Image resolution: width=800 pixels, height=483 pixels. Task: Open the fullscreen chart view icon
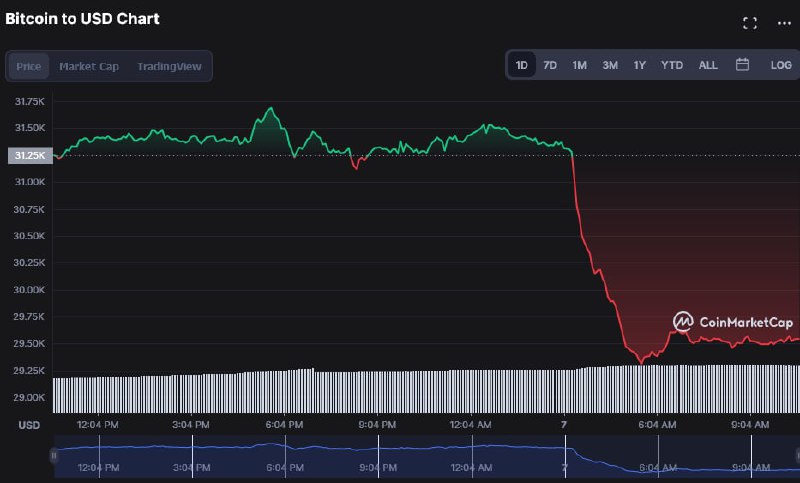tap(749, 23)
